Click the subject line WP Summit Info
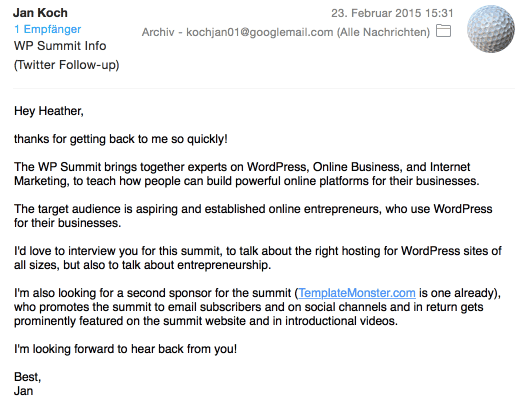Viewport: 522px width, 412px height. click(x=60, y=46)
